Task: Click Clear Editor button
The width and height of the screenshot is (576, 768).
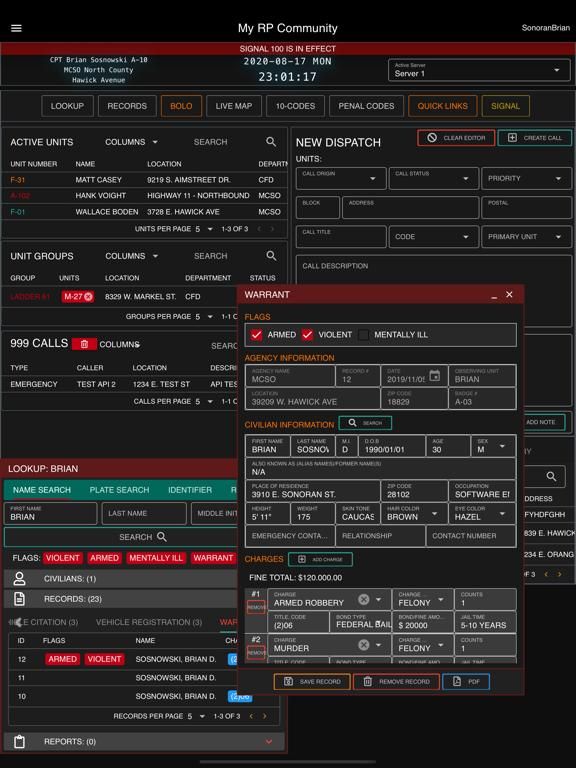Action: click(x=456, y=138)
